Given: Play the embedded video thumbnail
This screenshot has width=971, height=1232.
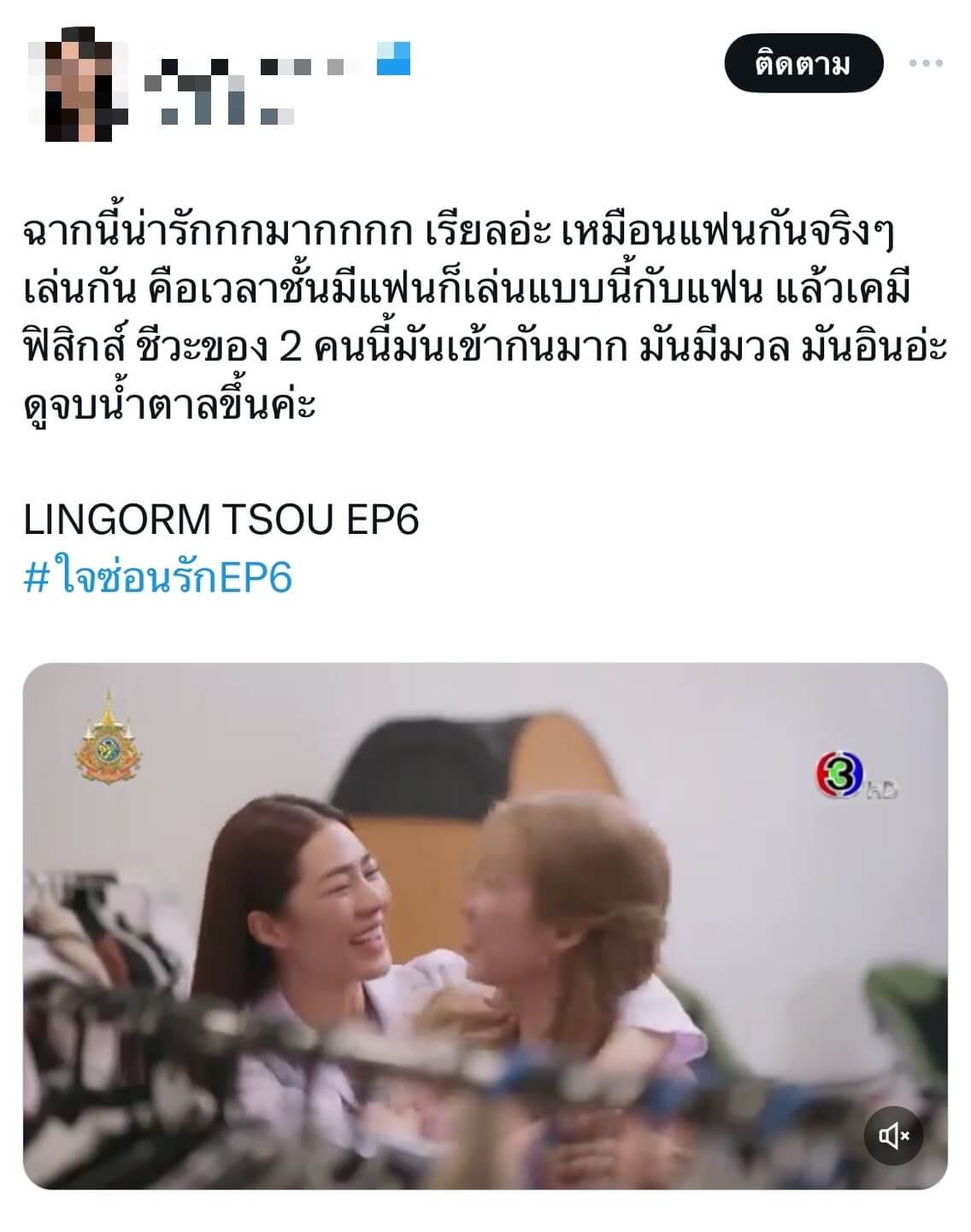Looking at the screenshot, I should [486, 926].
